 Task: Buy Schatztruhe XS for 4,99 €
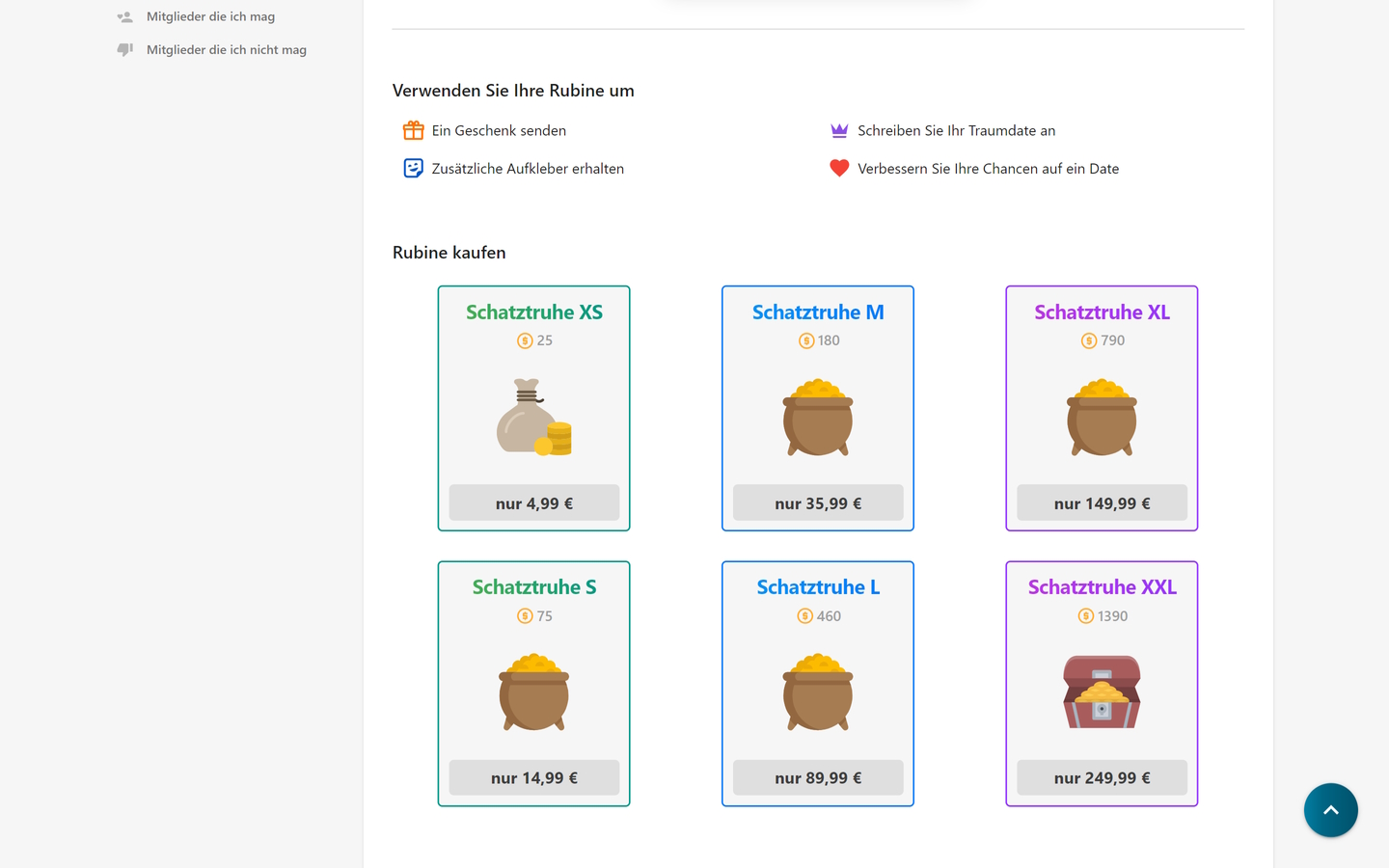point(533,503)
